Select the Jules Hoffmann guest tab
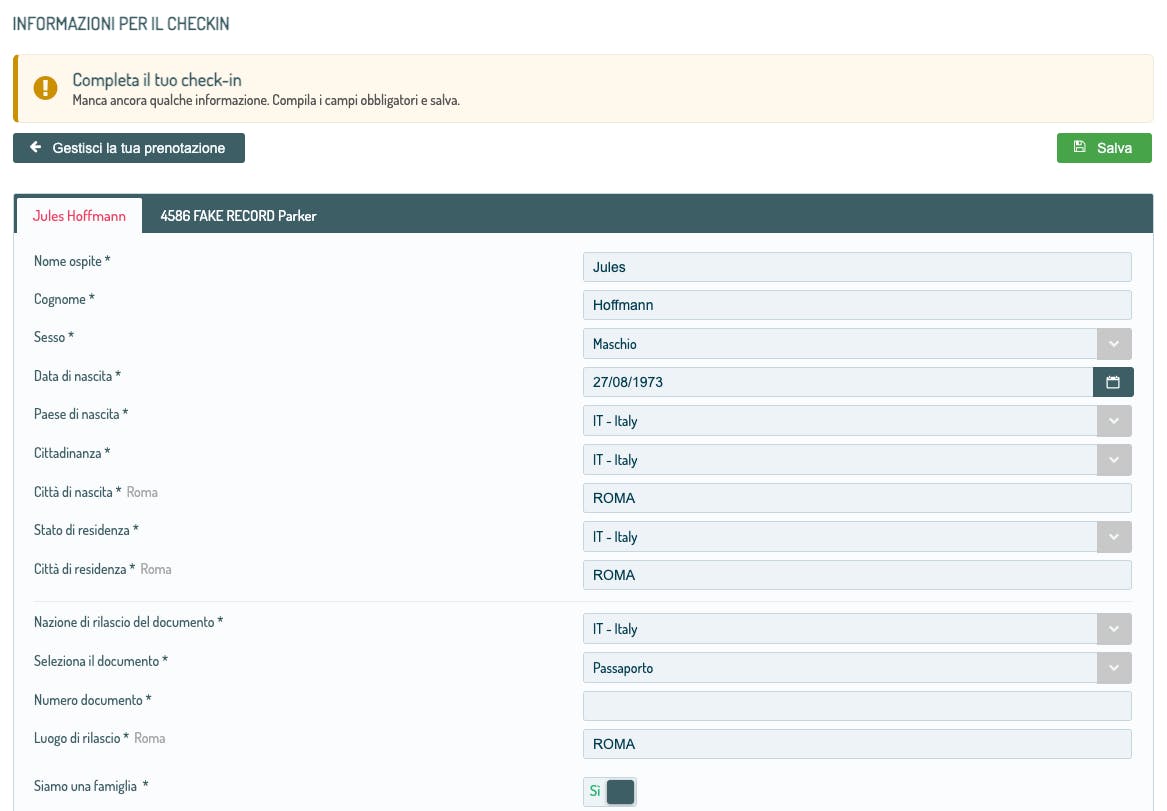 pos(79,216)
